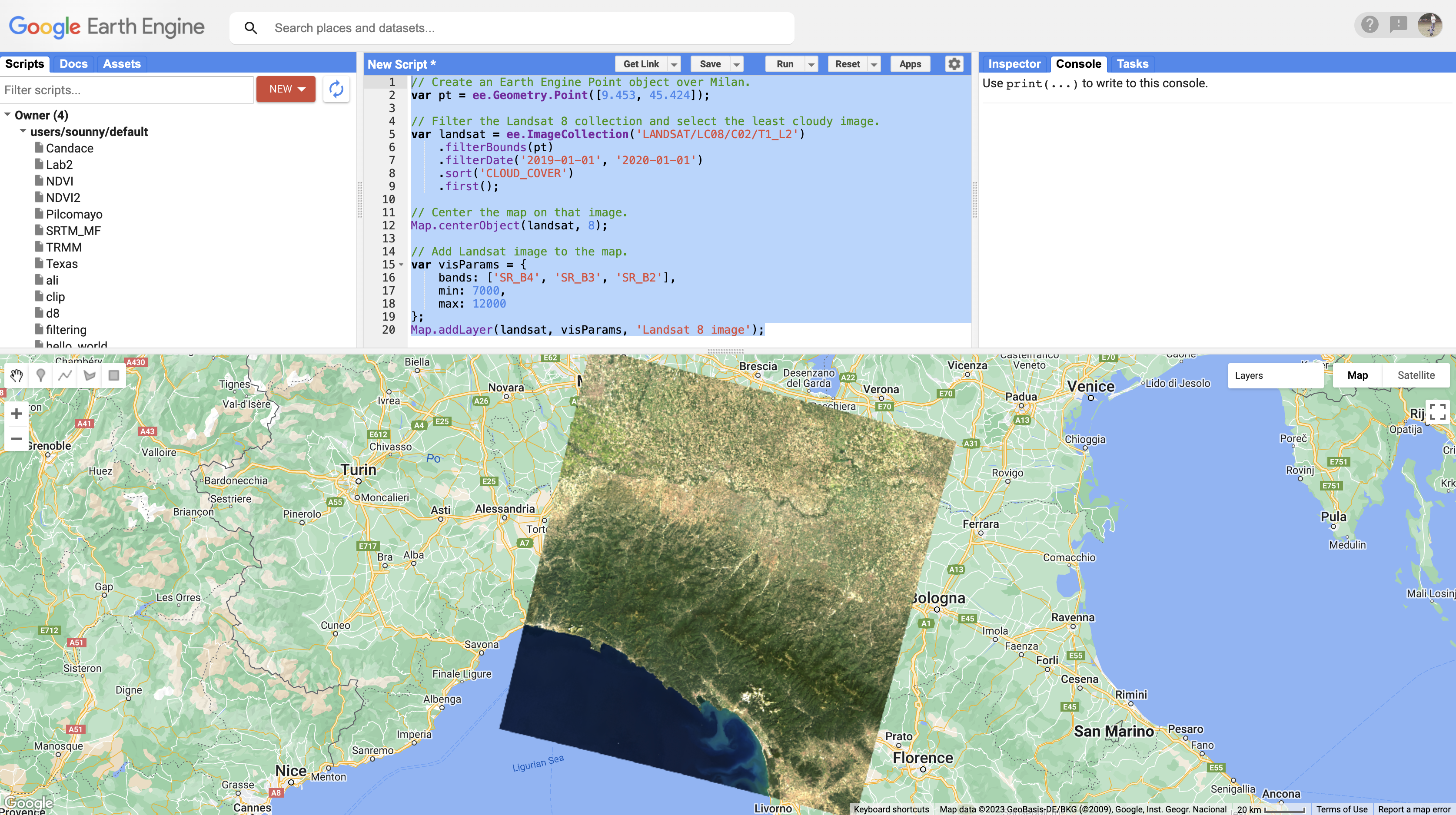Open the Docs tab

point(73,63)
